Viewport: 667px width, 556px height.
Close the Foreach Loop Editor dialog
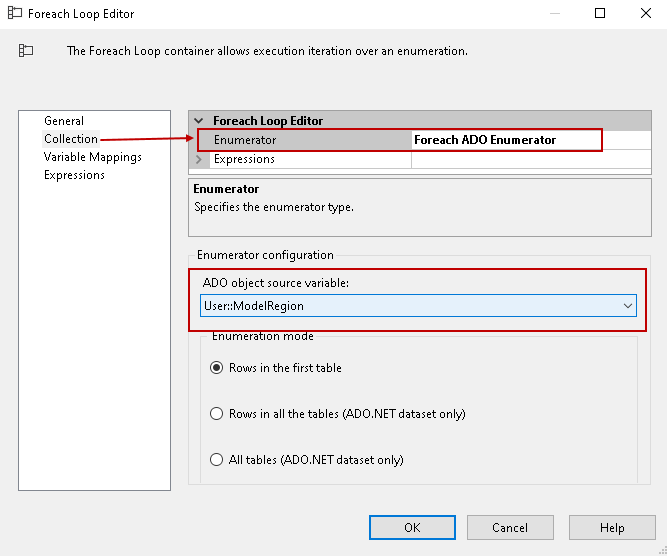point(645,14)
